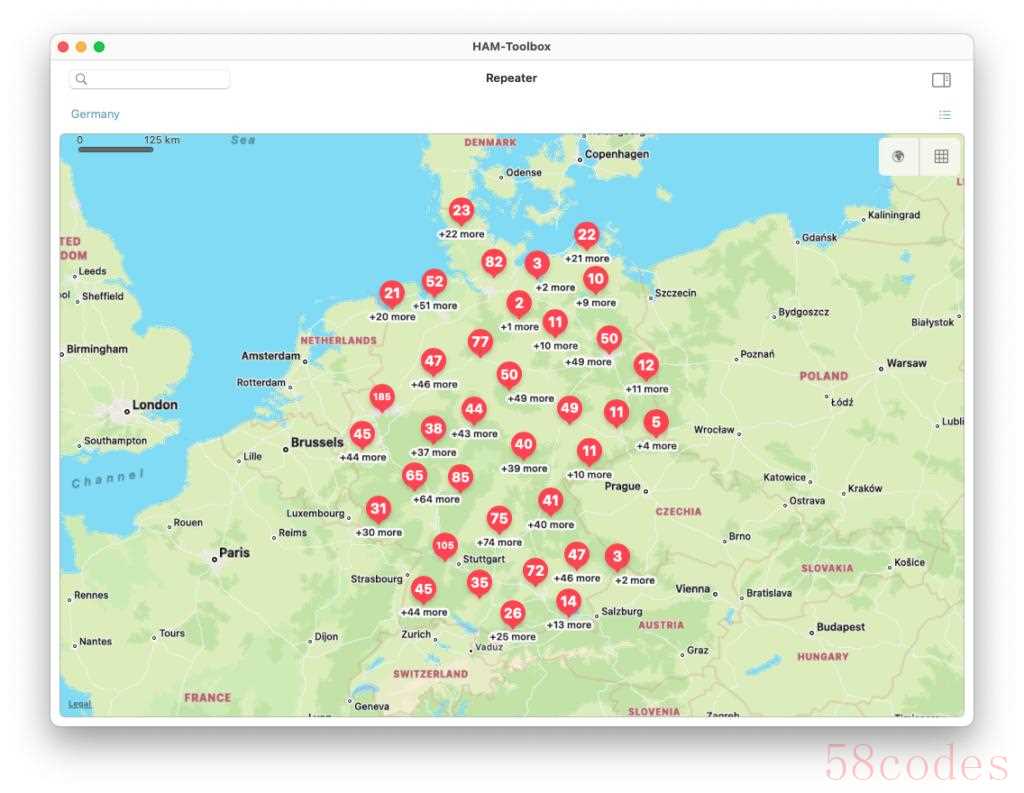
Task: Open the Germany breadcrumb link
Action: click(x=95, y=114)
